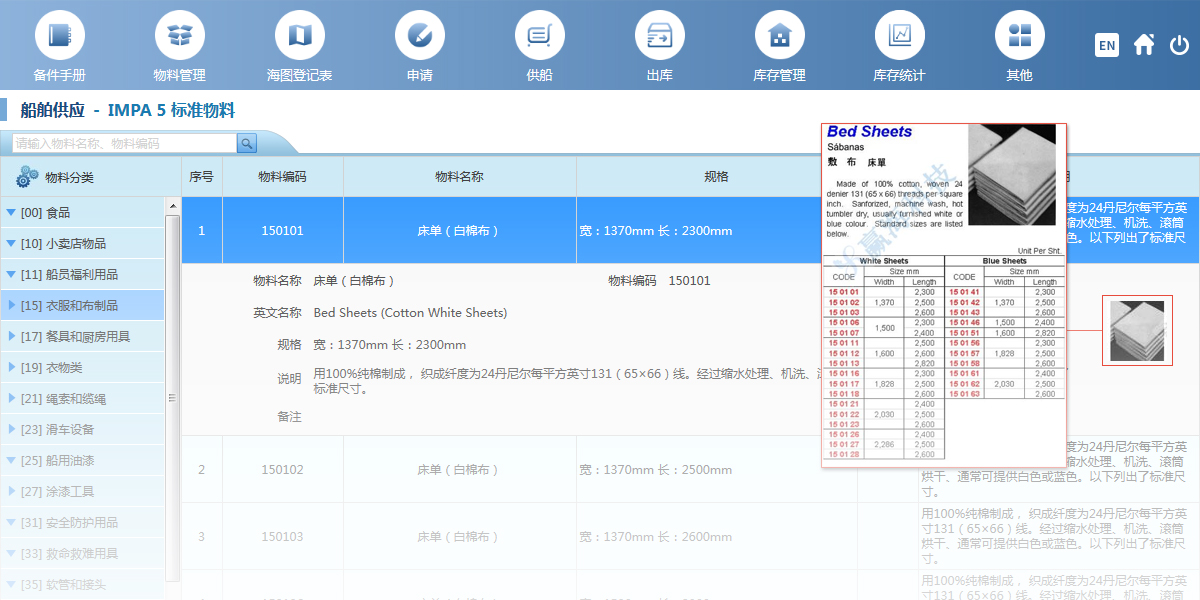Image resolution: width=1200 pixels, height=600 pixels.
Task: Open the 备件手册 spare parts manual icon
Action: [x=59, y=35]
